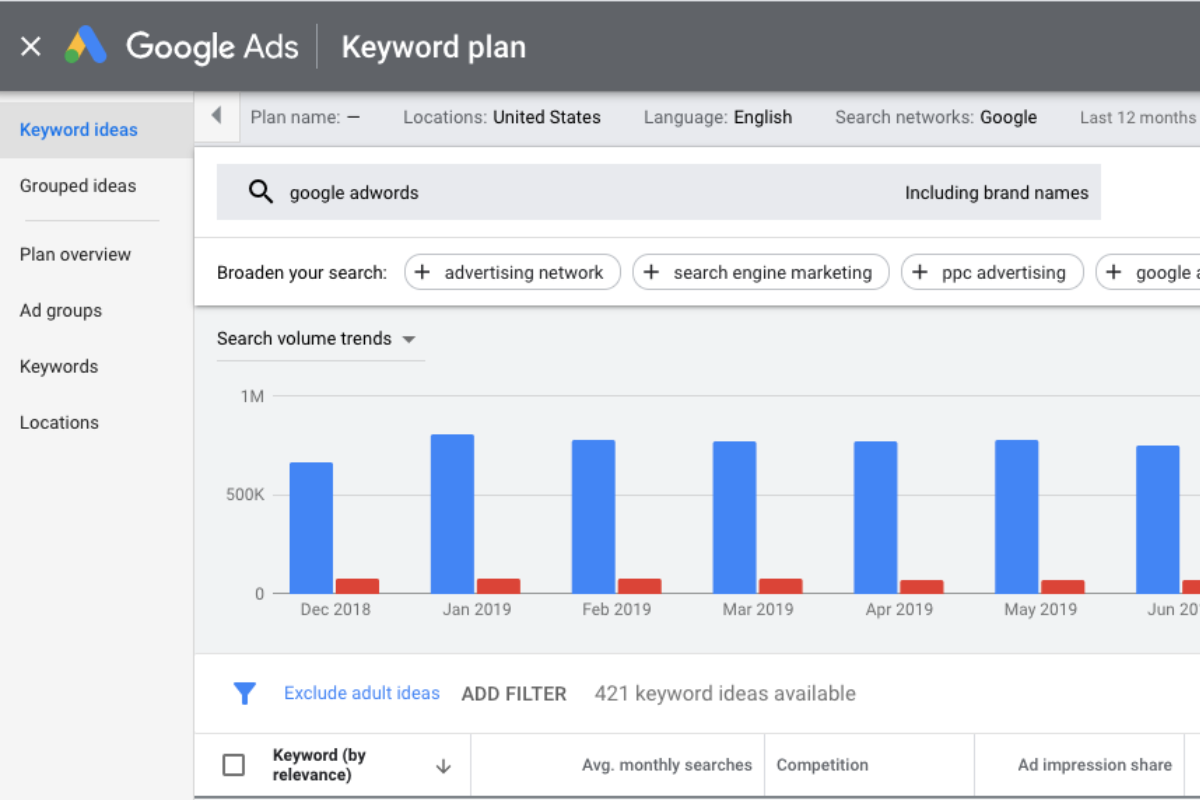This screenshot has height=800, width=1200.
Task: Select Ad groups in sidebar
Action: pos(61,310)
